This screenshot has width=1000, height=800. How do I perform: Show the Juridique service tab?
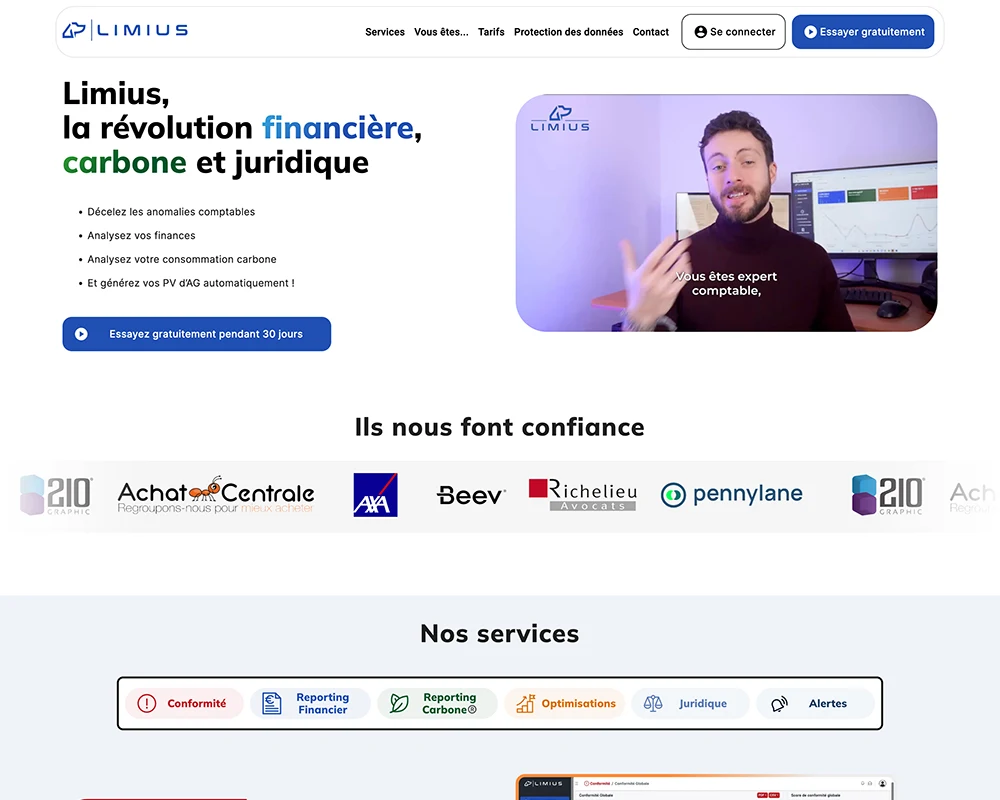tap(690, 704)
